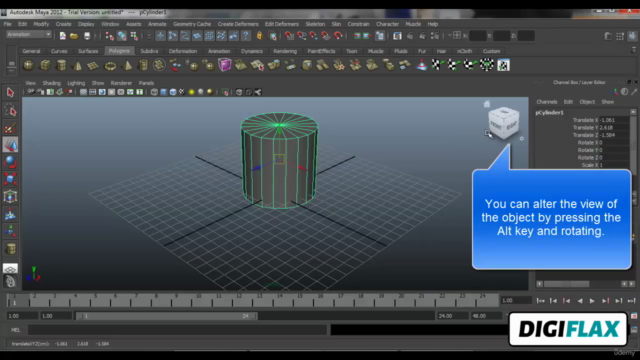Click the purple cube shelf icon

(x=224, y=65)
